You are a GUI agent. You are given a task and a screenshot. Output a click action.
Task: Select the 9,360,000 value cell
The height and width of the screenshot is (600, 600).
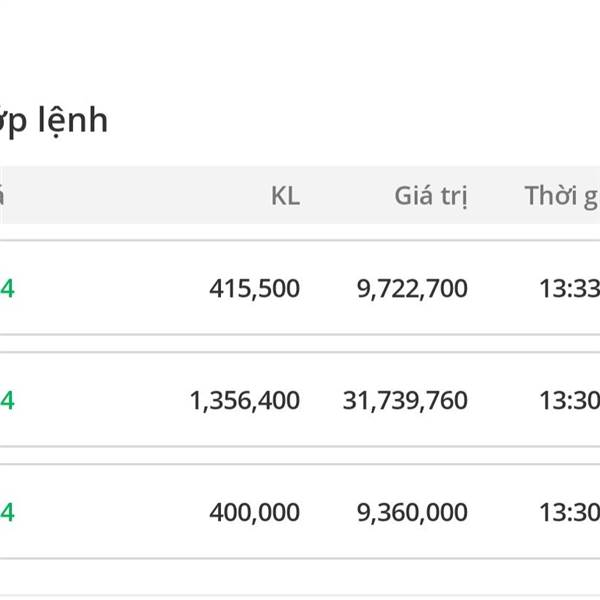point(412,512)
